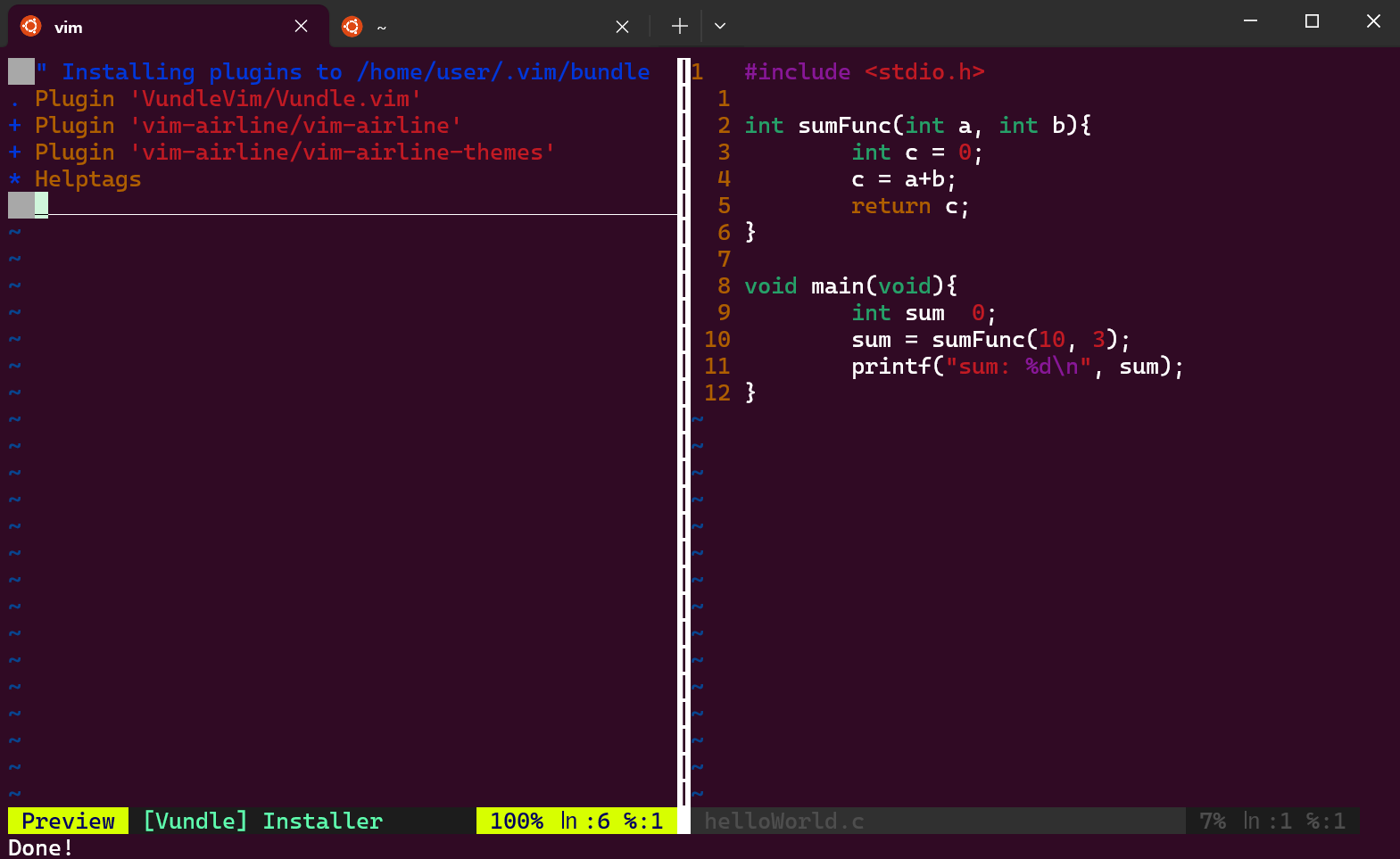Click the helloWorld.c filename in statusline
Image resolution: width=1400 pixels, height=859 pixels.
tap(784, 821)
